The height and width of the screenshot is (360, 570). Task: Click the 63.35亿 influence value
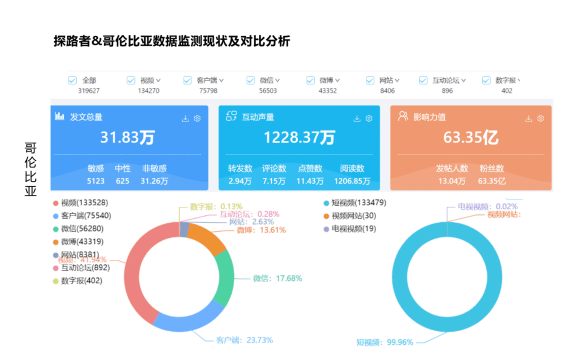point(471,137)
